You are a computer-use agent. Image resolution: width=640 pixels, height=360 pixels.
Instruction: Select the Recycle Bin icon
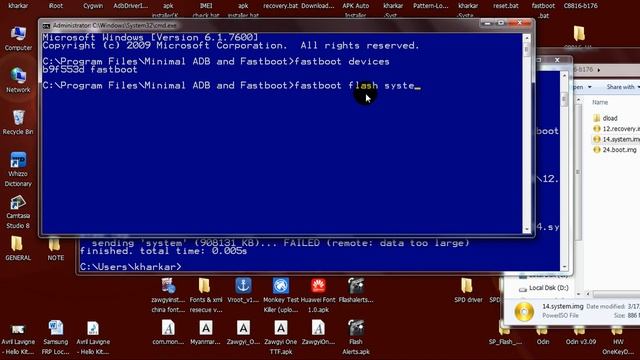pyautogui.click(x=18, y=122)
